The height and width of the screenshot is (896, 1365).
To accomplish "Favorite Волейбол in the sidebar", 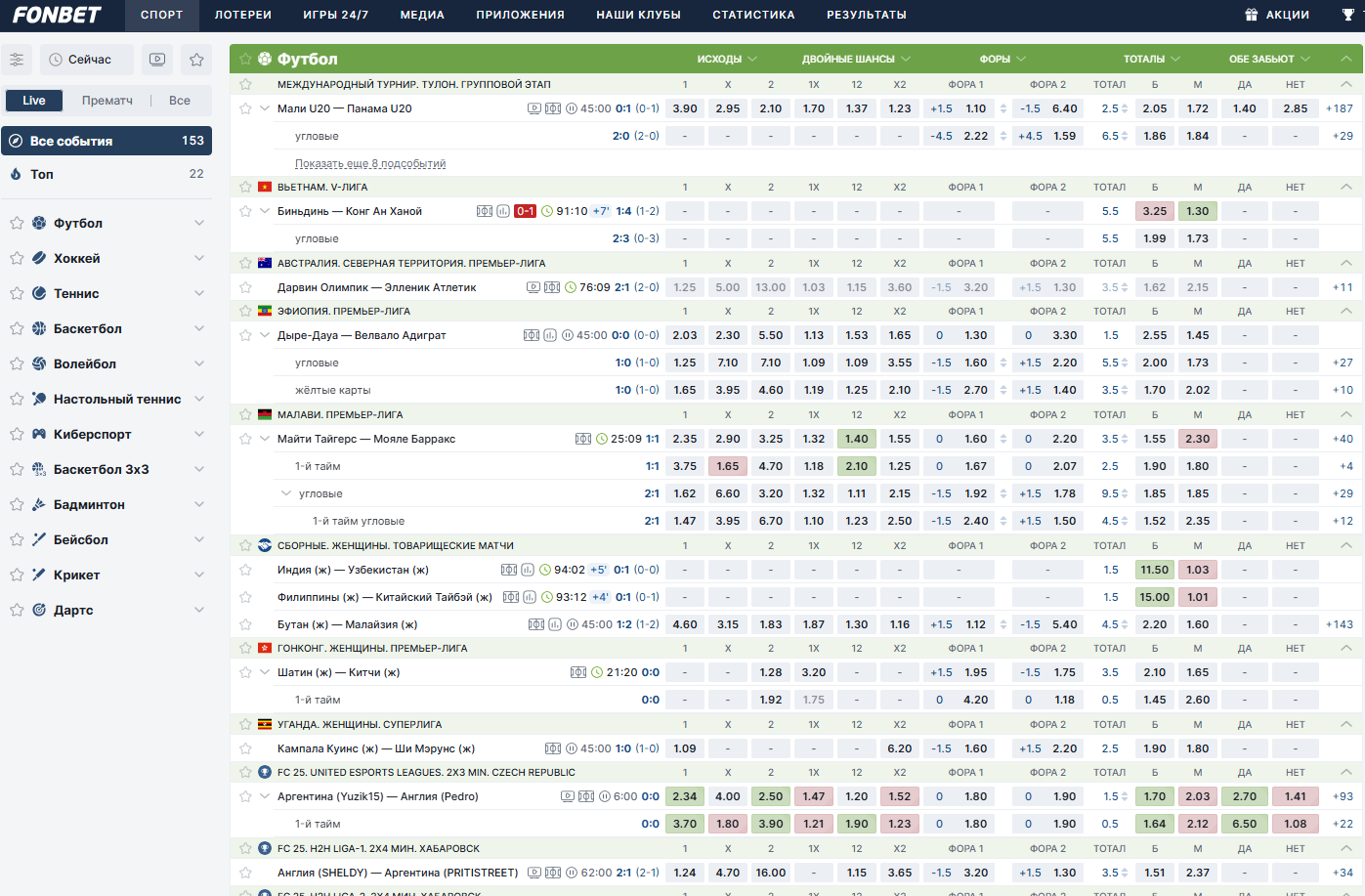I will (x=17, y=363).
